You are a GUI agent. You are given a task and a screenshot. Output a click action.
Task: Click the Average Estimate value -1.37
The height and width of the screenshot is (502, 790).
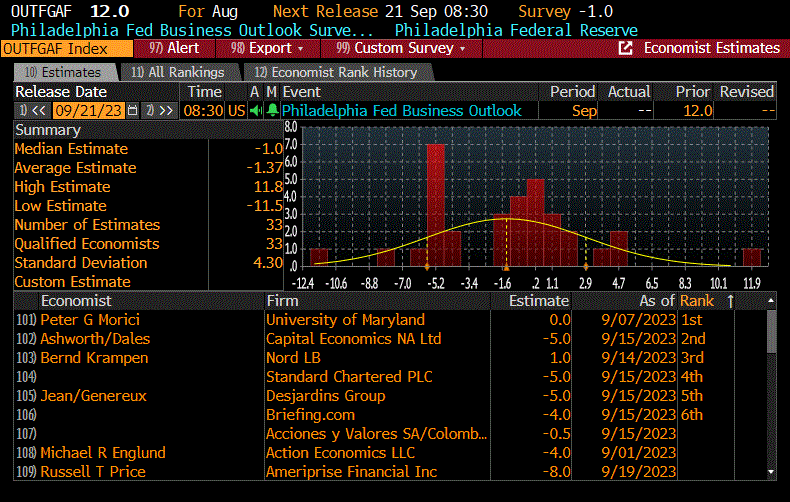pyautogui.click(x=265, y=168)
